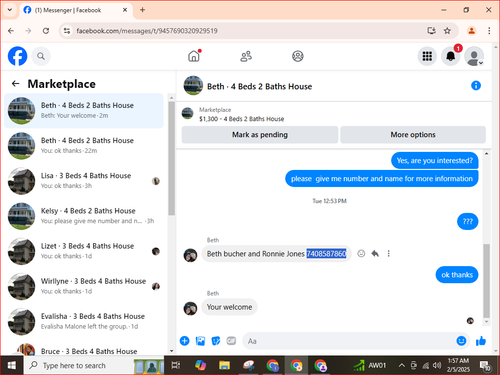This screenshot has width=500, height=375.
Task: Open the Facebook logo home link
Action: pyautogui.click(x=17, y=56)
